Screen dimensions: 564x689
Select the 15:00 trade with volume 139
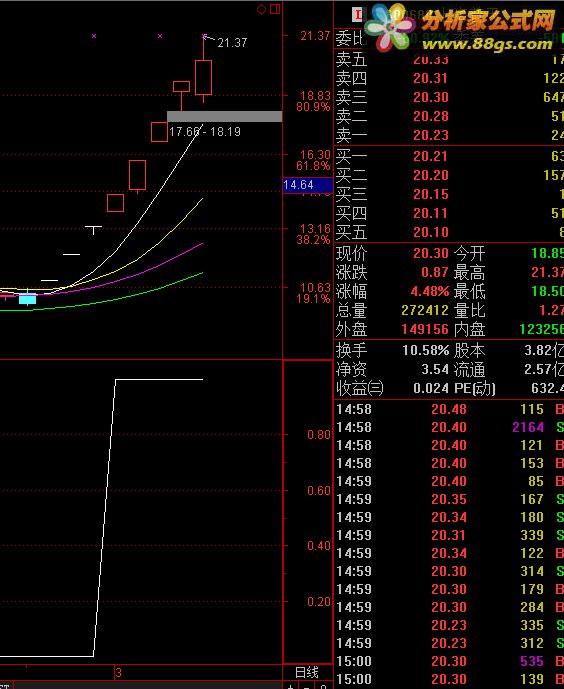pos(449,679)
